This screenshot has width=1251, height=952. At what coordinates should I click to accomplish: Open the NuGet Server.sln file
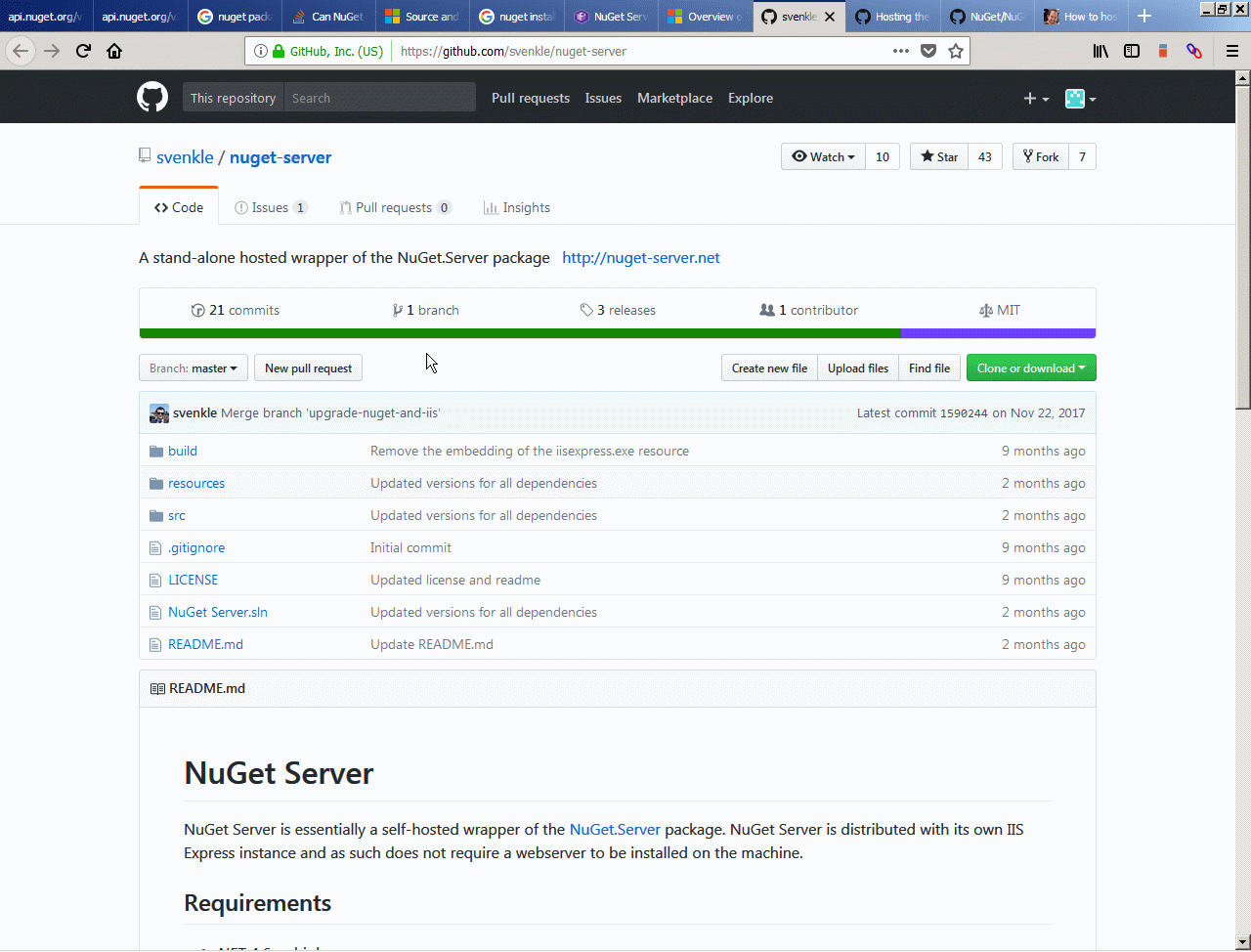(218, 612)
